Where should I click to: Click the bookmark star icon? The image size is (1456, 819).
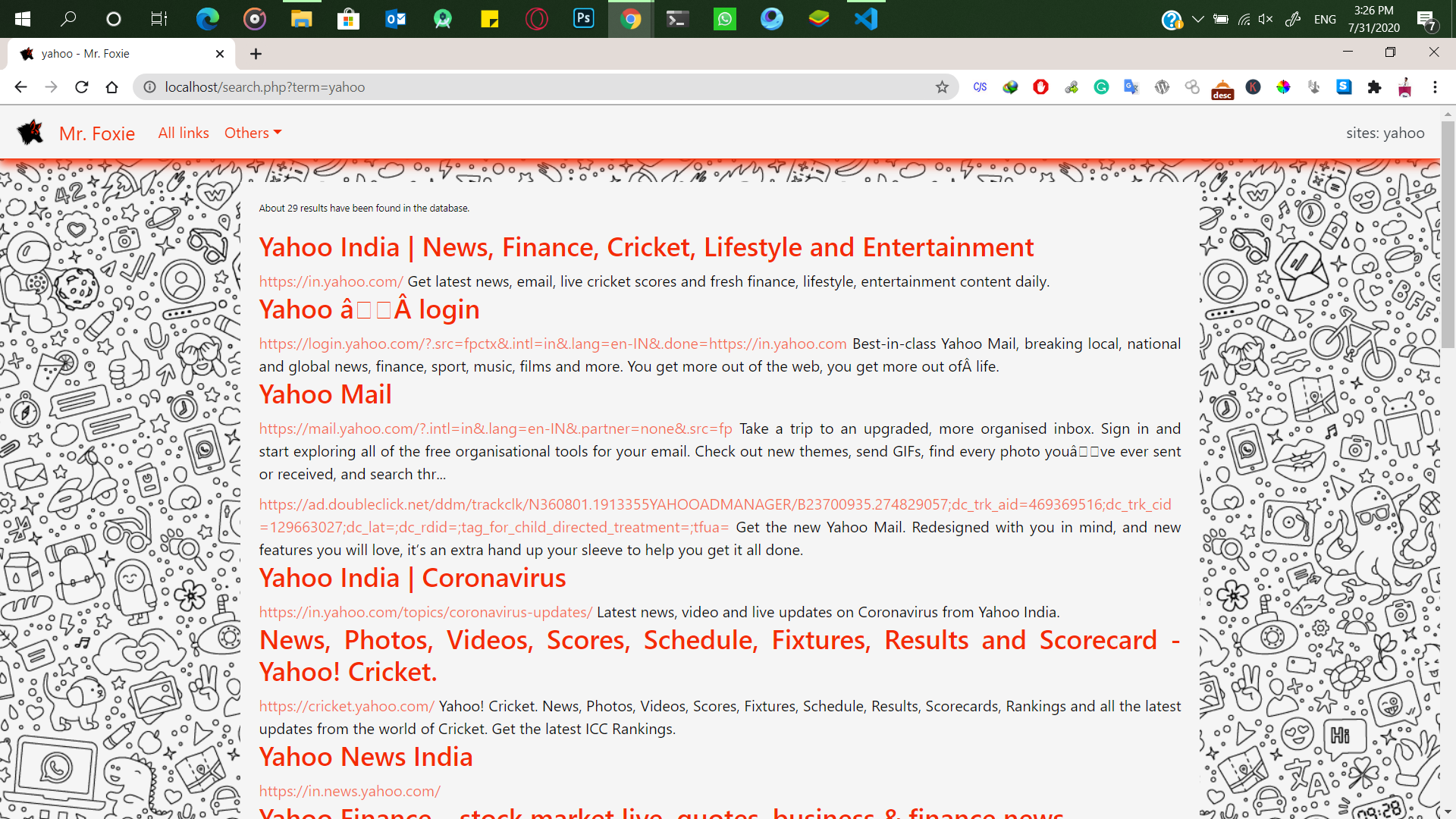[942, 87]
